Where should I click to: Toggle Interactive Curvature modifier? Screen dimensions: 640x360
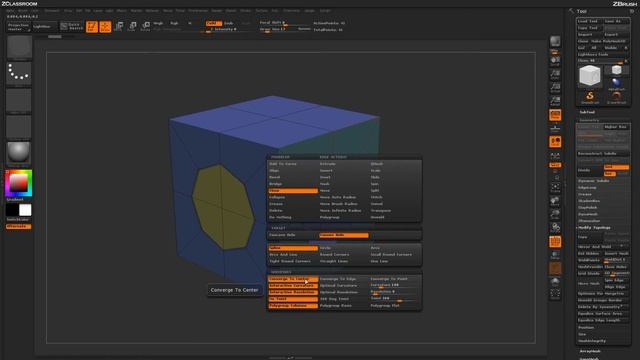(293, 285)
